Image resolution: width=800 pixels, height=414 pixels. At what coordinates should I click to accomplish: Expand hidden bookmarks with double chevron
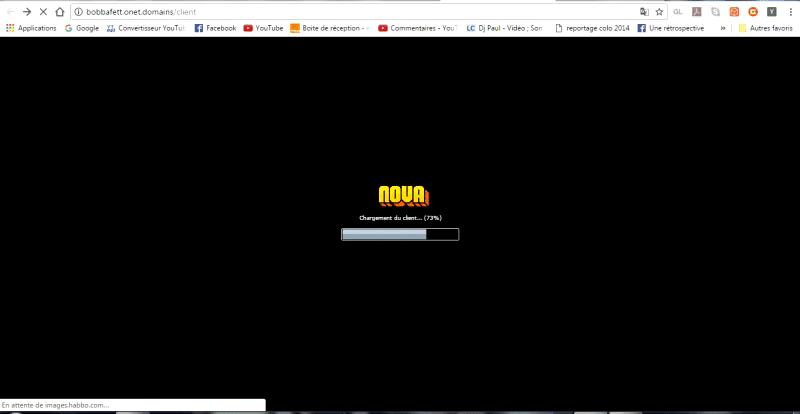(722, 29)
